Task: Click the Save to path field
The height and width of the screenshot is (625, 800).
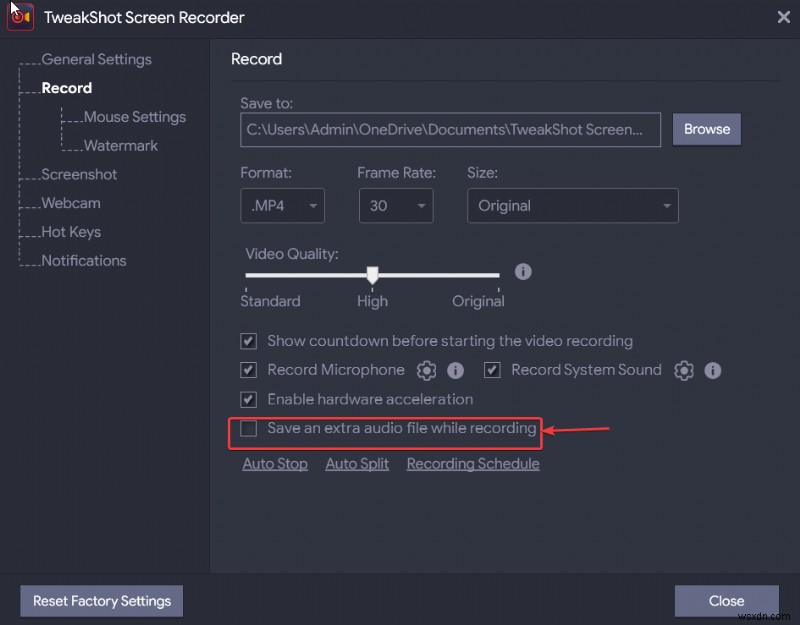Action: (x=450, y=129)
